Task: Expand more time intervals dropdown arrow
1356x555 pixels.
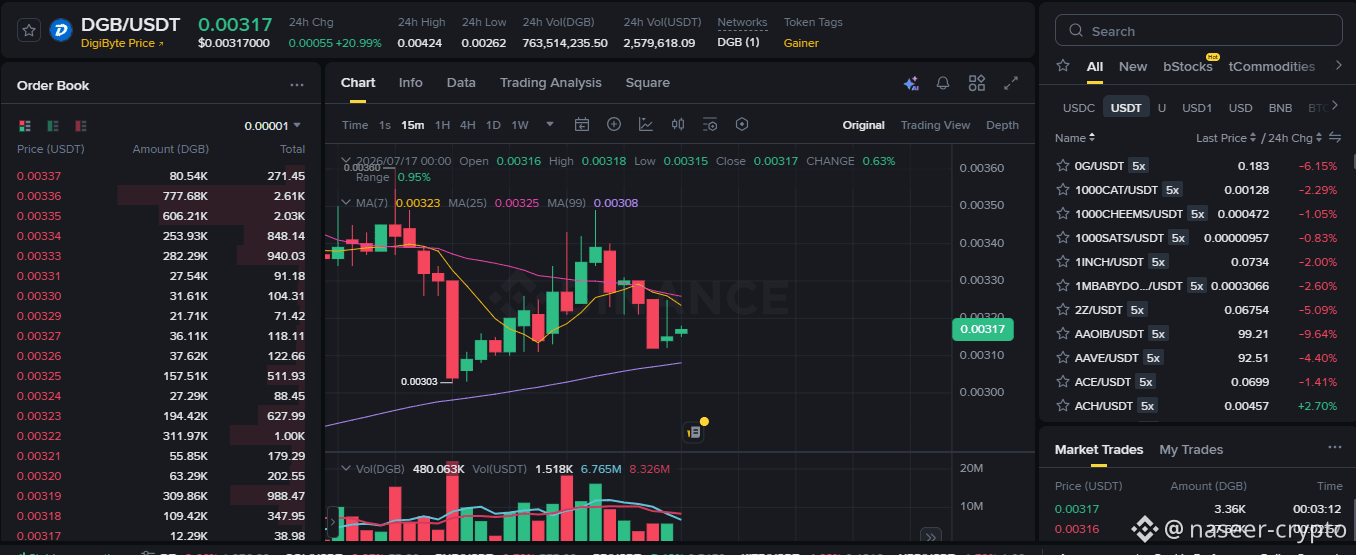Action: [550, 125]
